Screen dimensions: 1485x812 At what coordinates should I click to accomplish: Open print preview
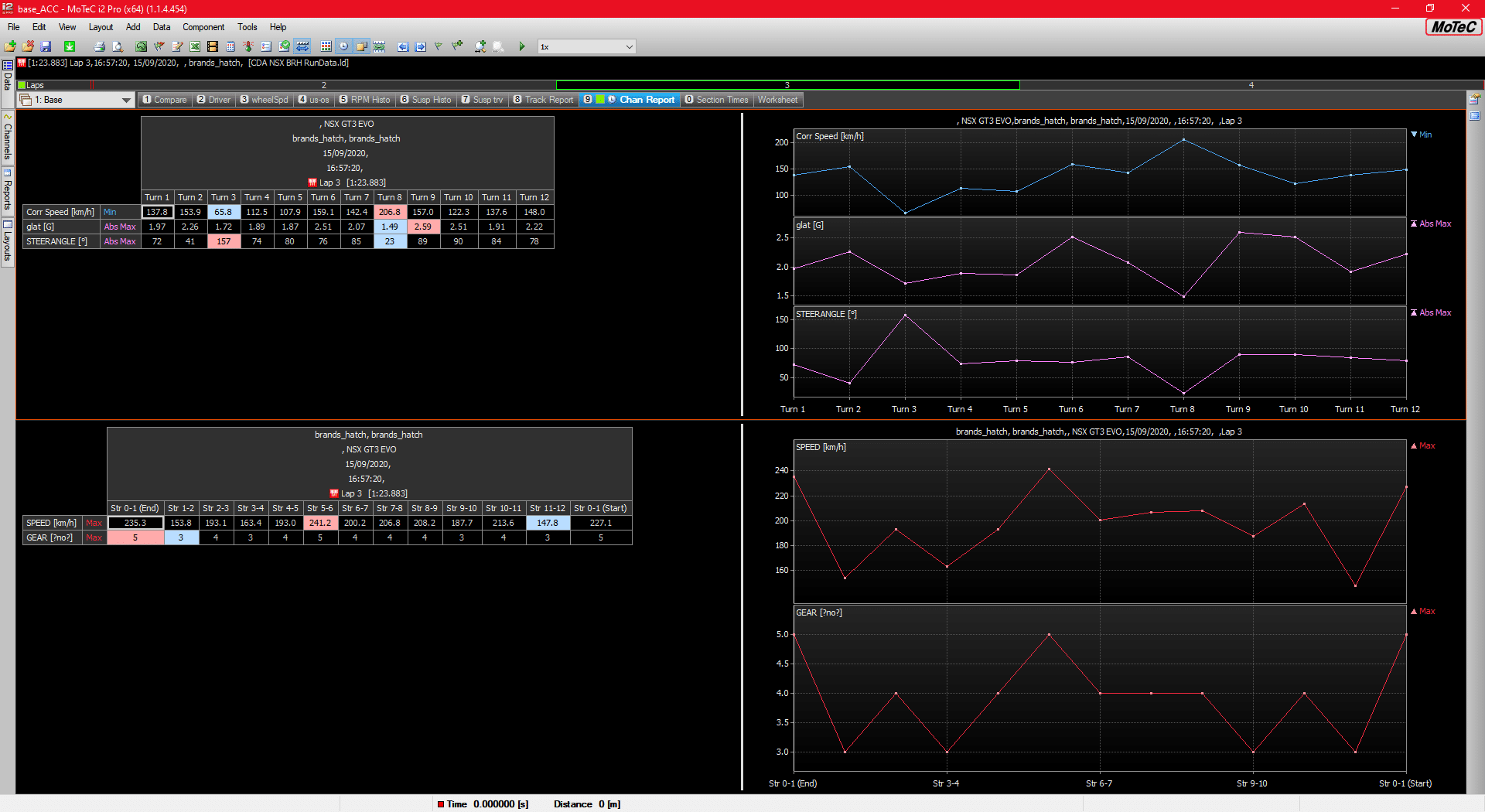coord(118,46)
